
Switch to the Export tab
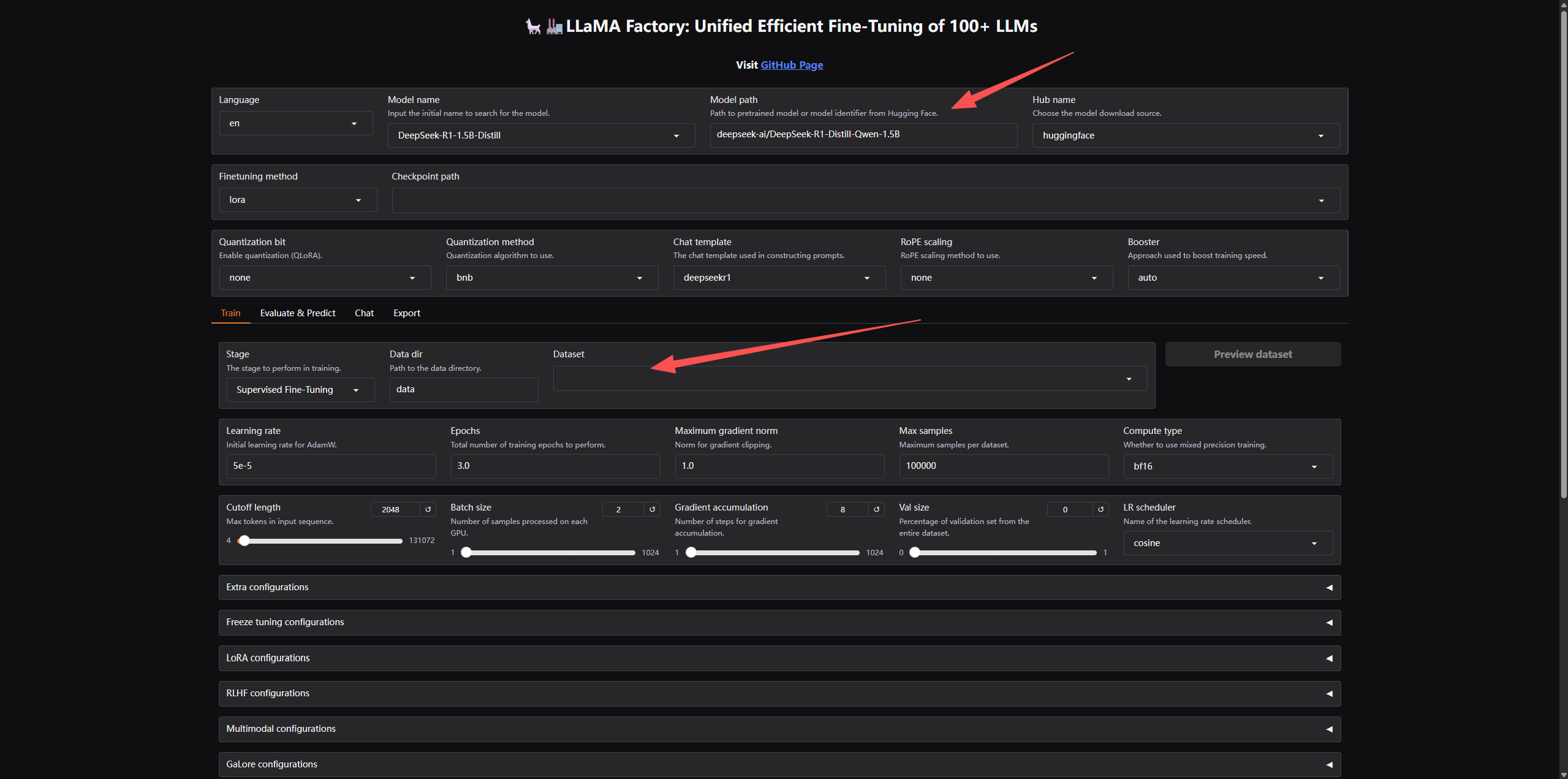click(407, 313)
